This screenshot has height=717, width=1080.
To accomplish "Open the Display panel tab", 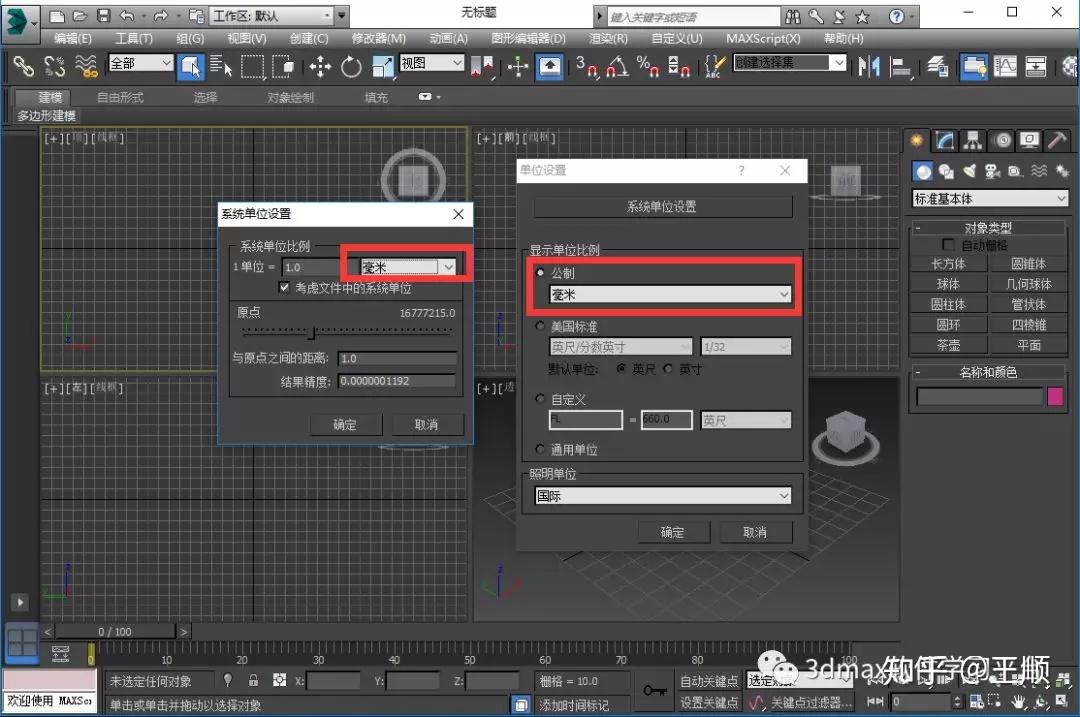I will click(1030, 141).
